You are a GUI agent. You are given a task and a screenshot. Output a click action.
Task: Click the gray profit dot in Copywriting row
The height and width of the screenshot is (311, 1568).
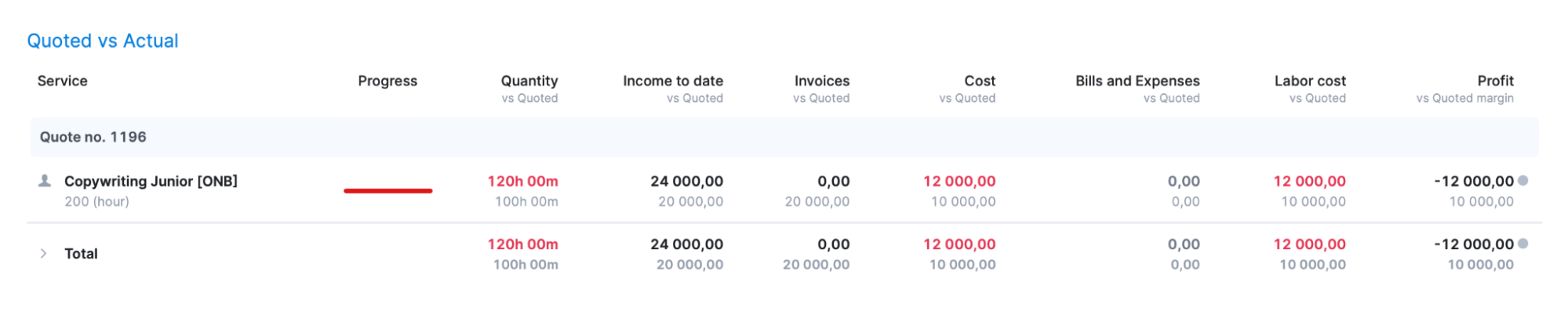click(1523, 180)
